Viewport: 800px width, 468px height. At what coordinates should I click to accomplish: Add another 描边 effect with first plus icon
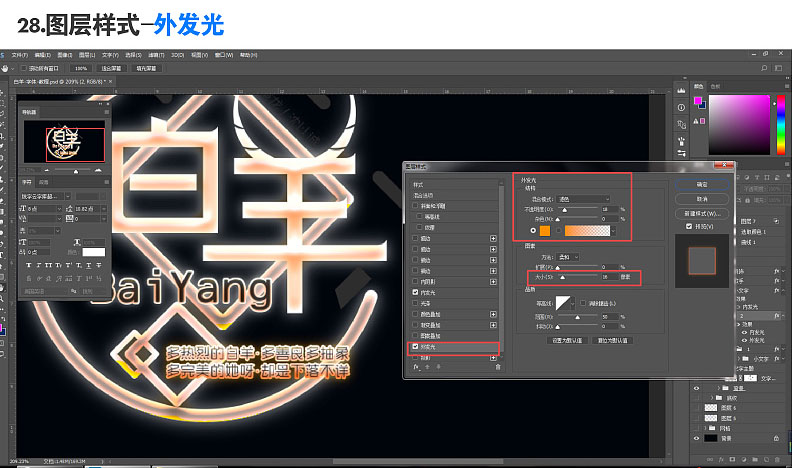[493, 238]
